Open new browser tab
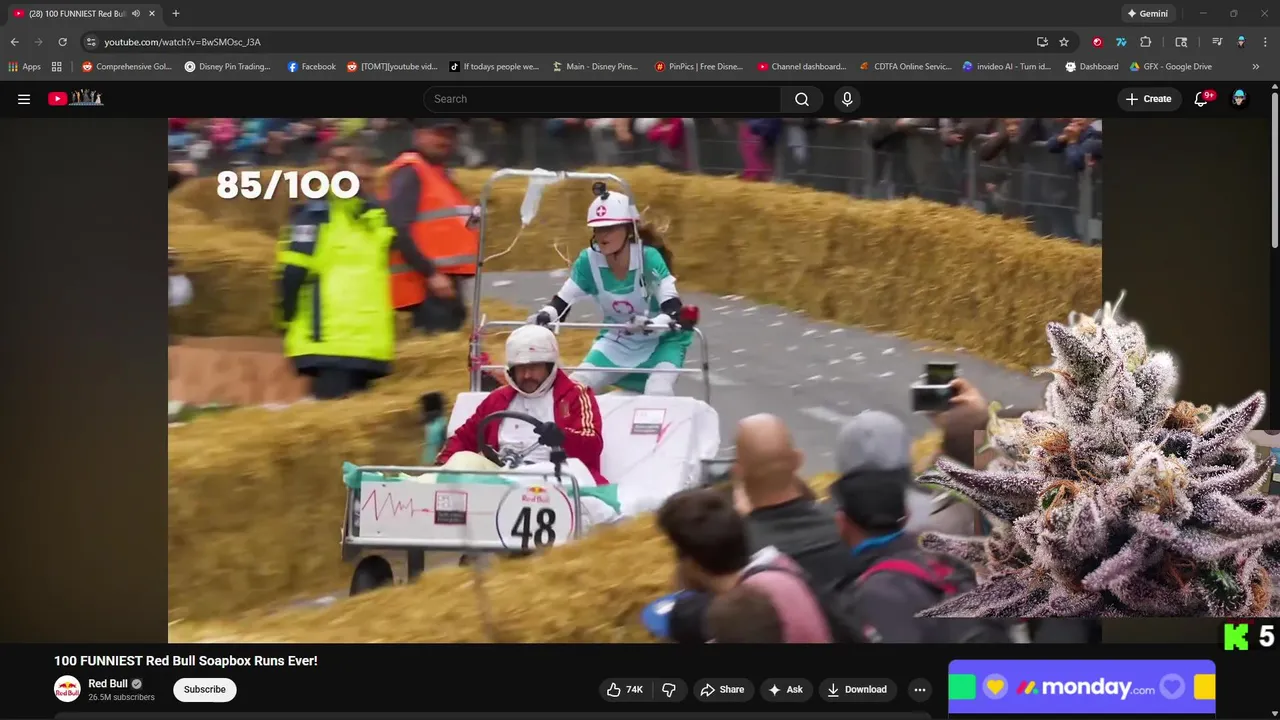This screenshot has height=720, width=1280. tap(176, 14)
